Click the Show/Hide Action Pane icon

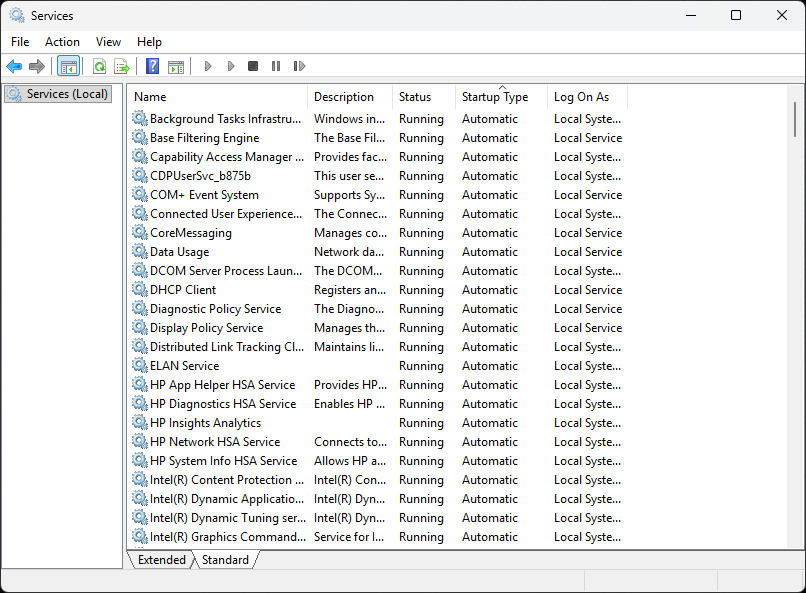[176, 66]
